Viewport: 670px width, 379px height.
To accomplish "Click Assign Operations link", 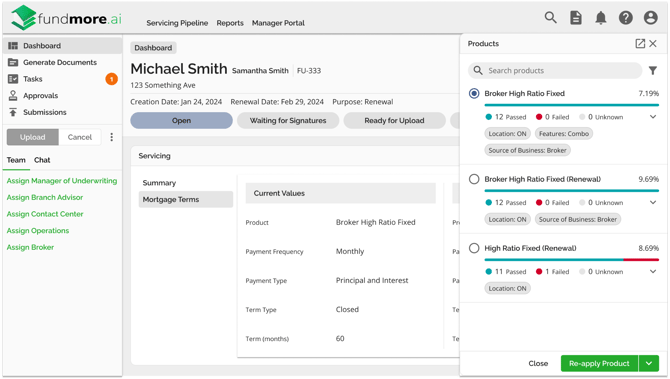I will pos(38,231).
